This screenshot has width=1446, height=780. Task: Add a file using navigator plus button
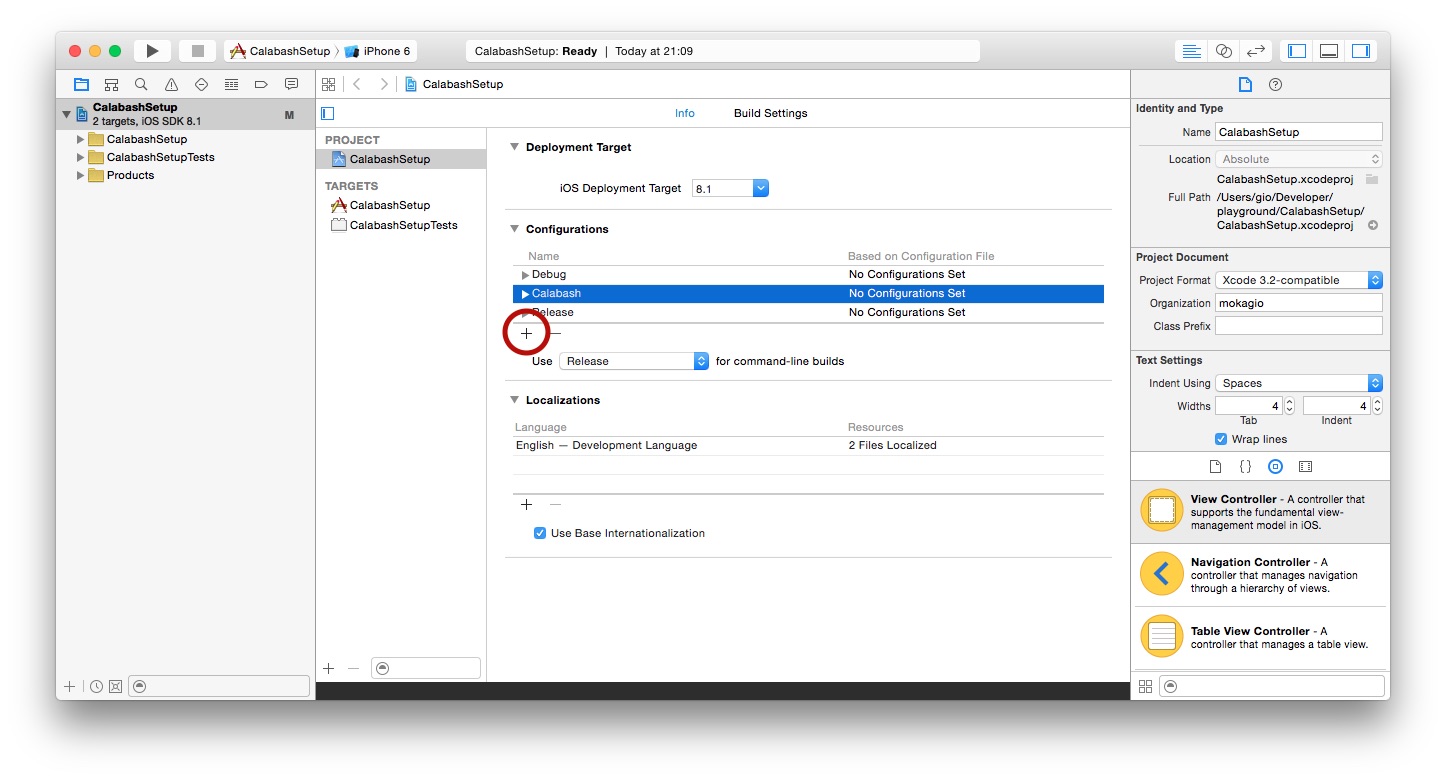[69, 686]
